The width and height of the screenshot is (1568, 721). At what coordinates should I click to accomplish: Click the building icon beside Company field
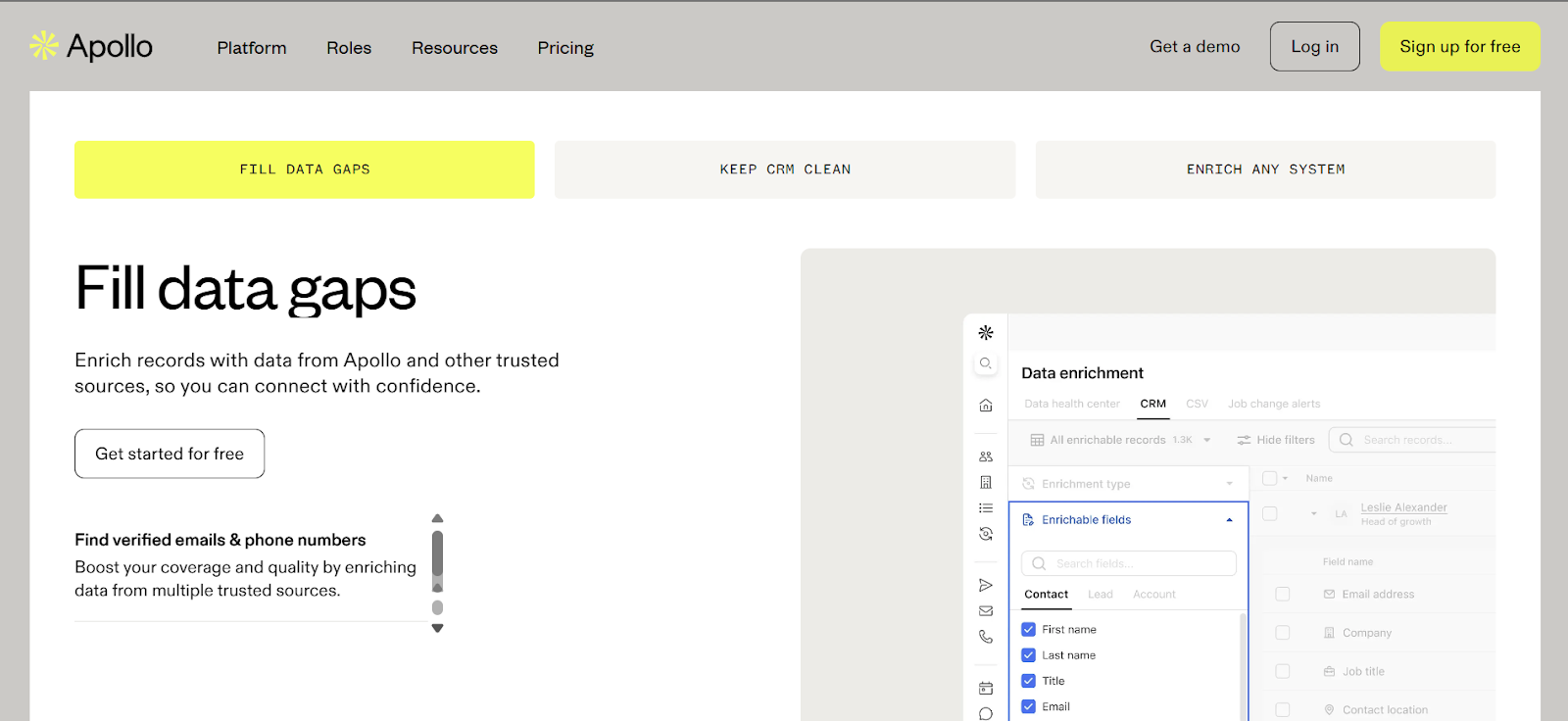tap(1329, 633)
